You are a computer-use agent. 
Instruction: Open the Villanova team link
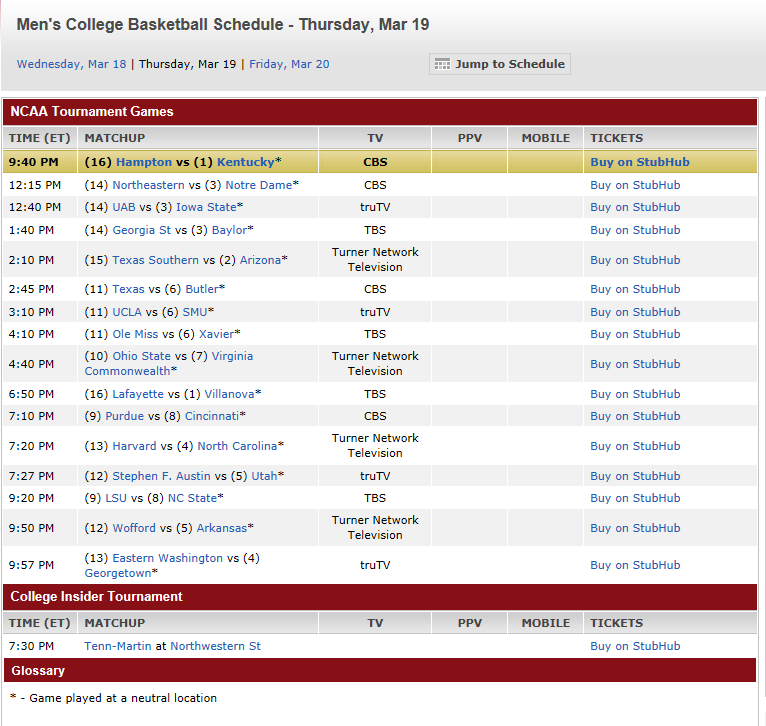pyautogui.click(x=230, y=394)
